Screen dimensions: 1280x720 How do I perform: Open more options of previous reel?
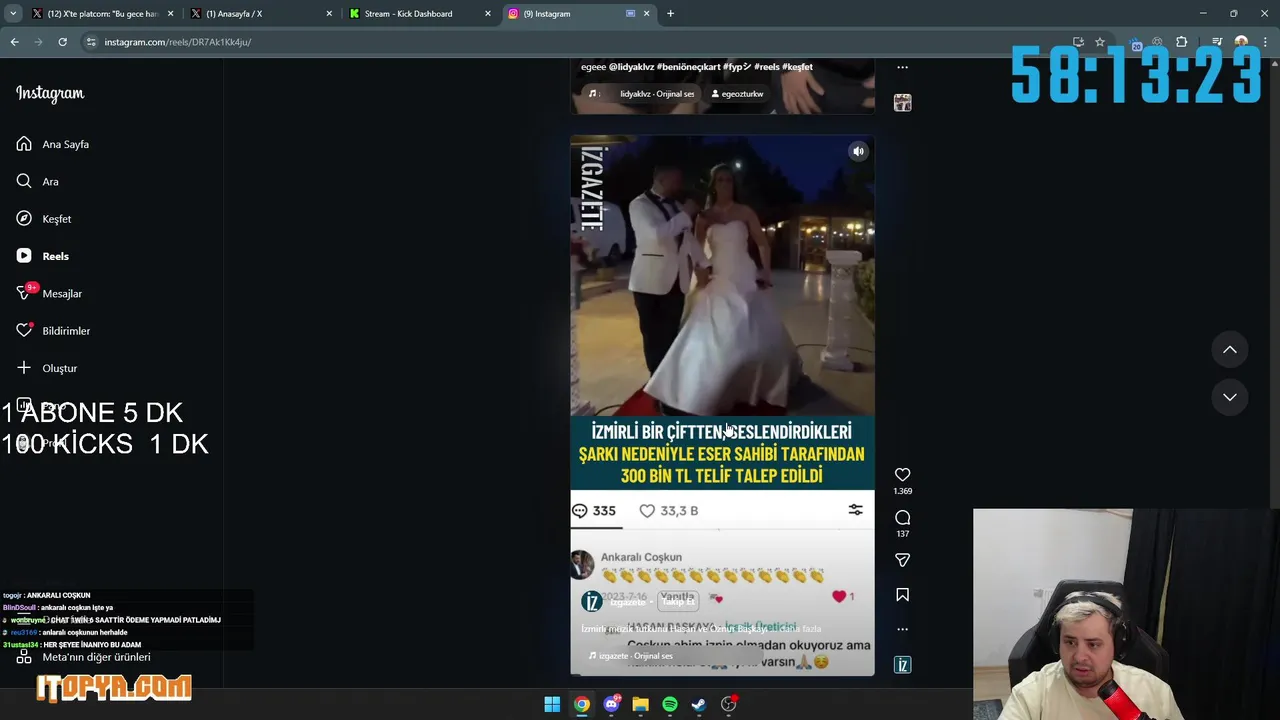902,68
